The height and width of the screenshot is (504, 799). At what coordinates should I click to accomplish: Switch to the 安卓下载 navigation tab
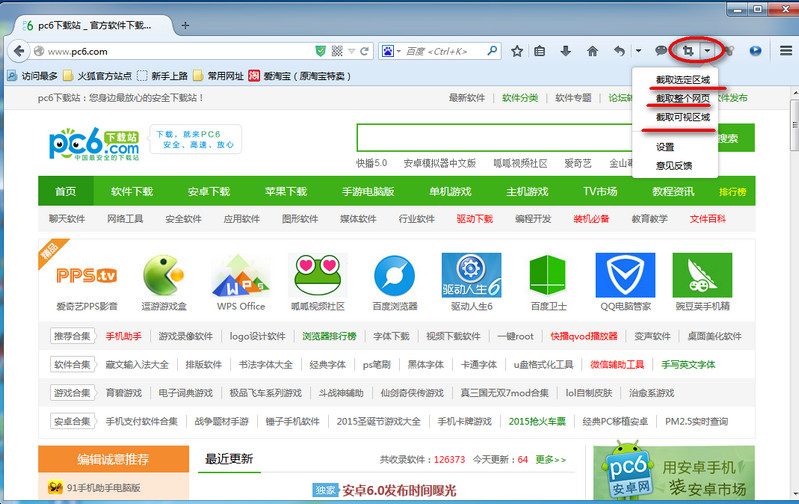pos(208,191)
